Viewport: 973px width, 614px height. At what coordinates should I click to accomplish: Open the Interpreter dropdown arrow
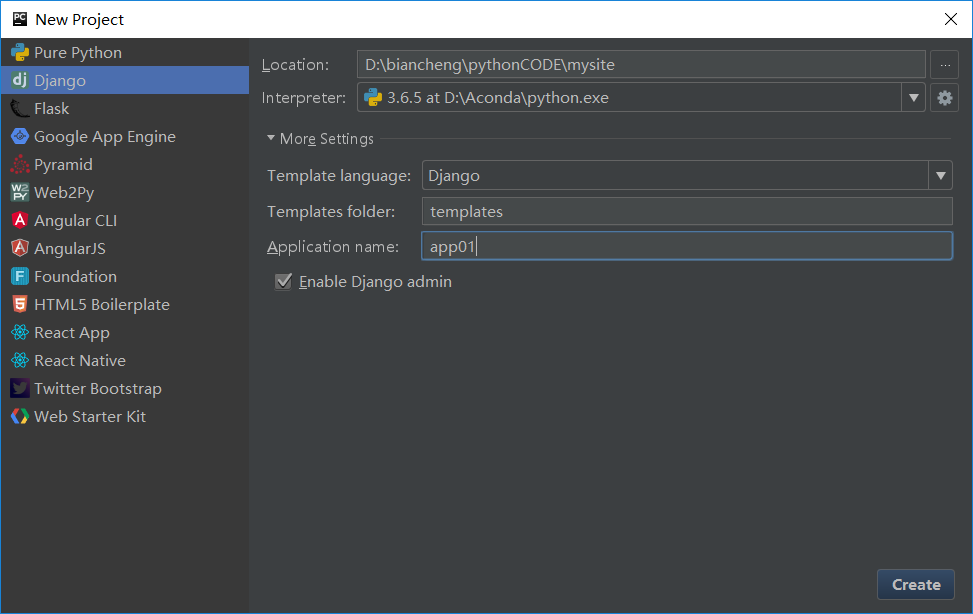point(913,97)
